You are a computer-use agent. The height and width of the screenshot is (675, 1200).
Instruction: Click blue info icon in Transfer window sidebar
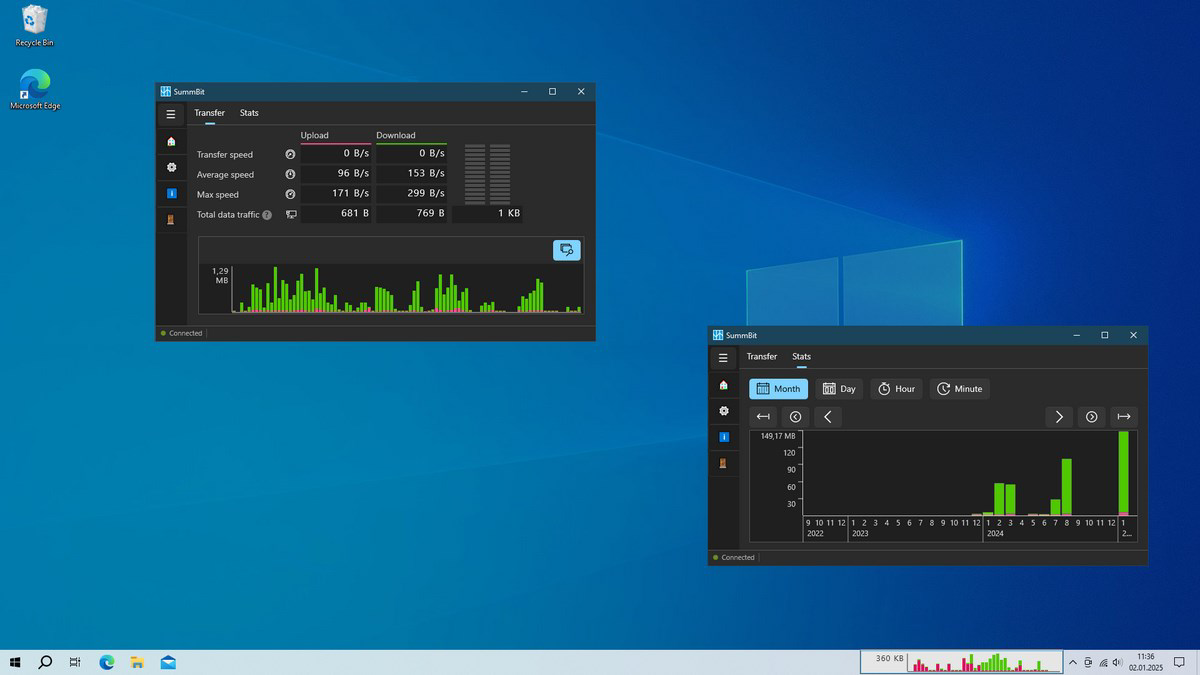pos(171,193)
